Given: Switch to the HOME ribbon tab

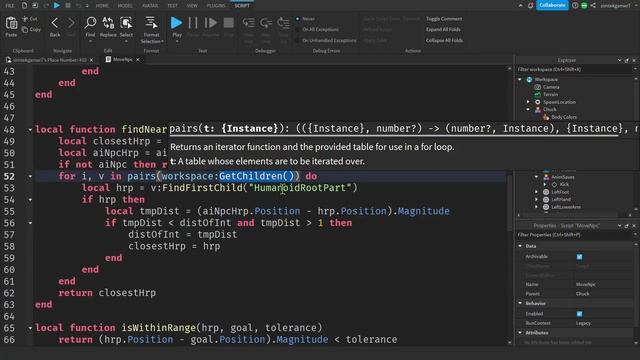Looking at the screenshot, I should pos(102,5).
